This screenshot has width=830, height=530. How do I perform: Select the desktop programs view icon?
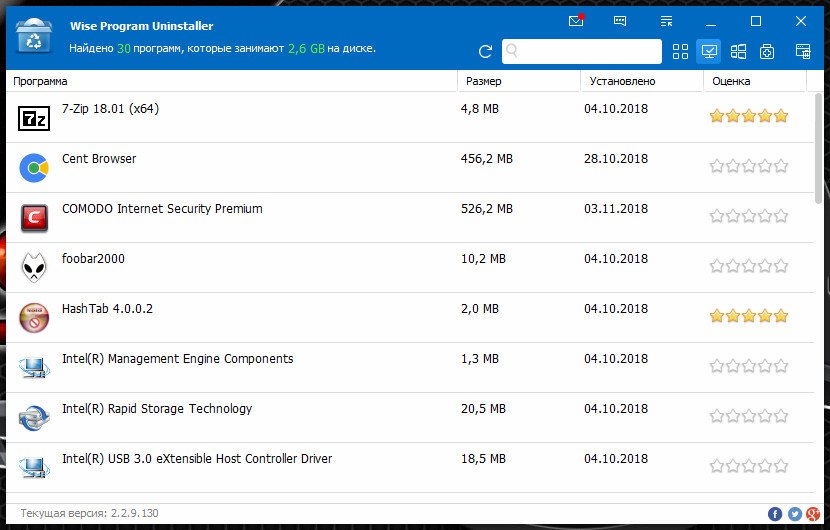pyautogui.click(x=709, y=51)
